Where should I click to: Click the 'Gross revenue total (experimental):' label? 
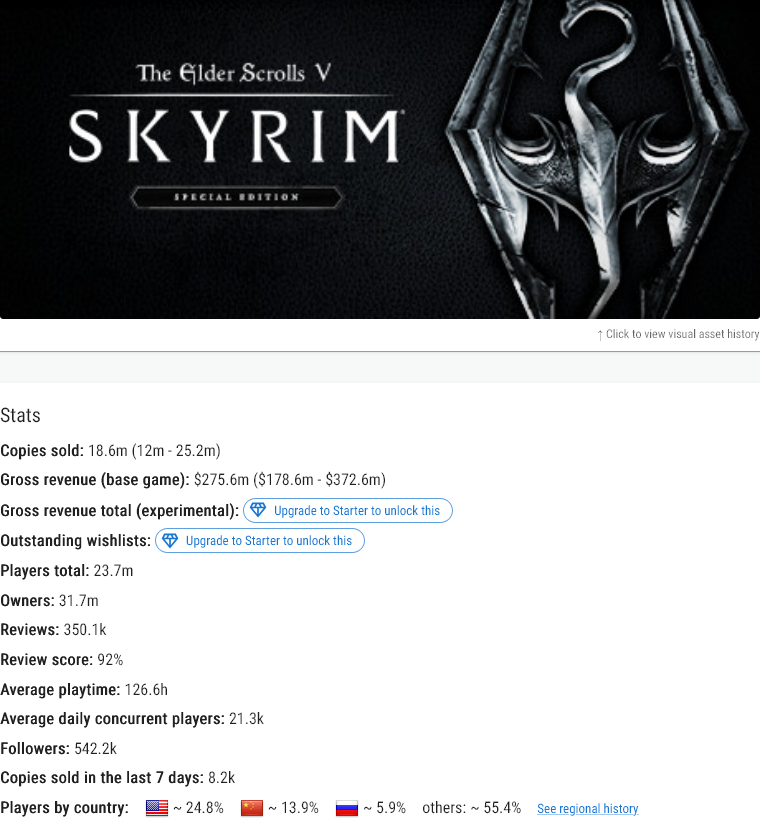[120, 511]
